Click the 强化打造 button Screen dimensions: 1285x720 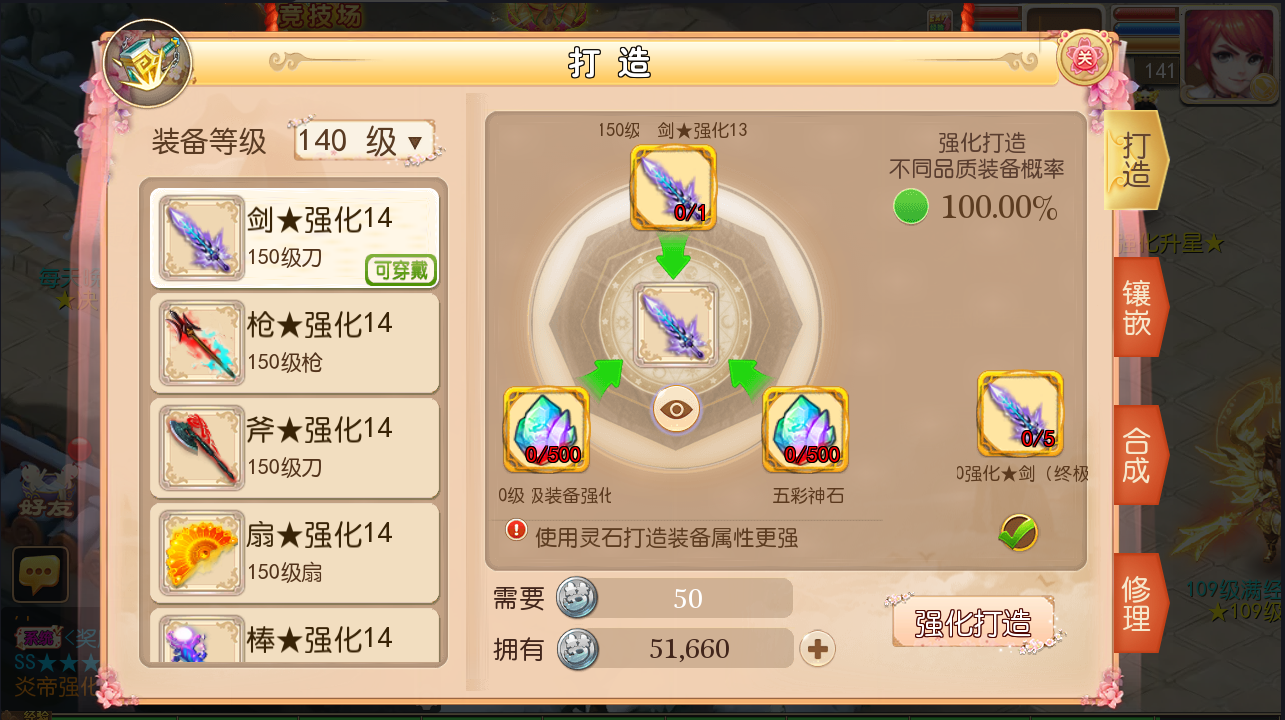tap(973, 622)
